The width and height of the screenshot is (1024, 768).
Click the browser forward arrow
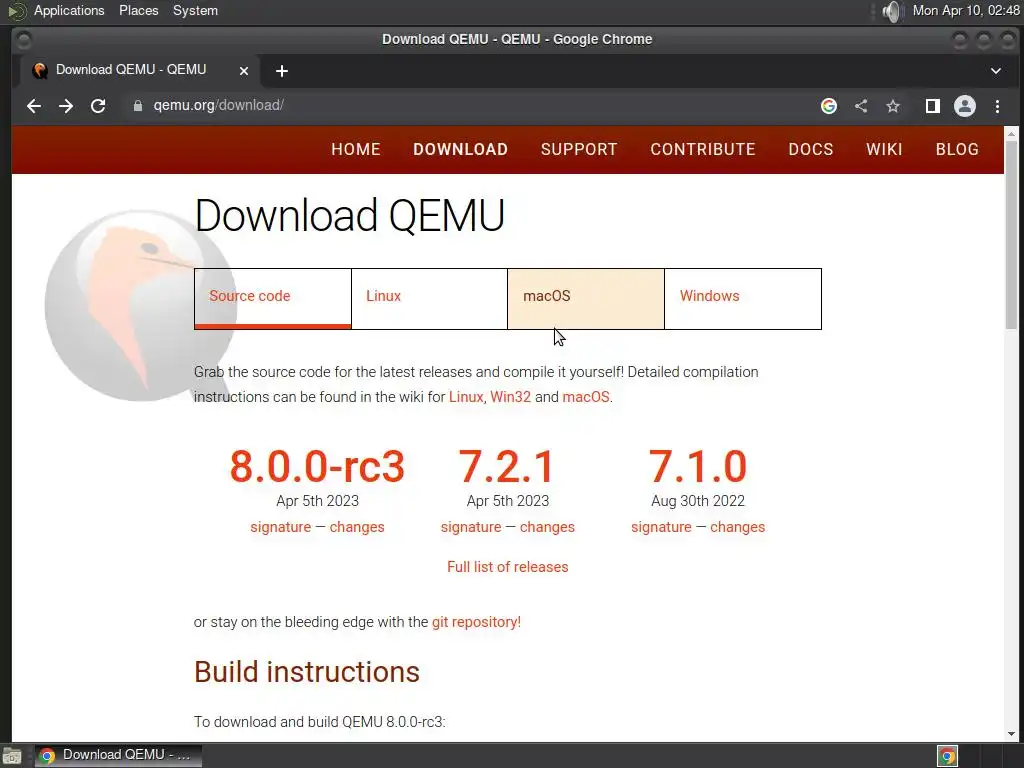(66, 106)
